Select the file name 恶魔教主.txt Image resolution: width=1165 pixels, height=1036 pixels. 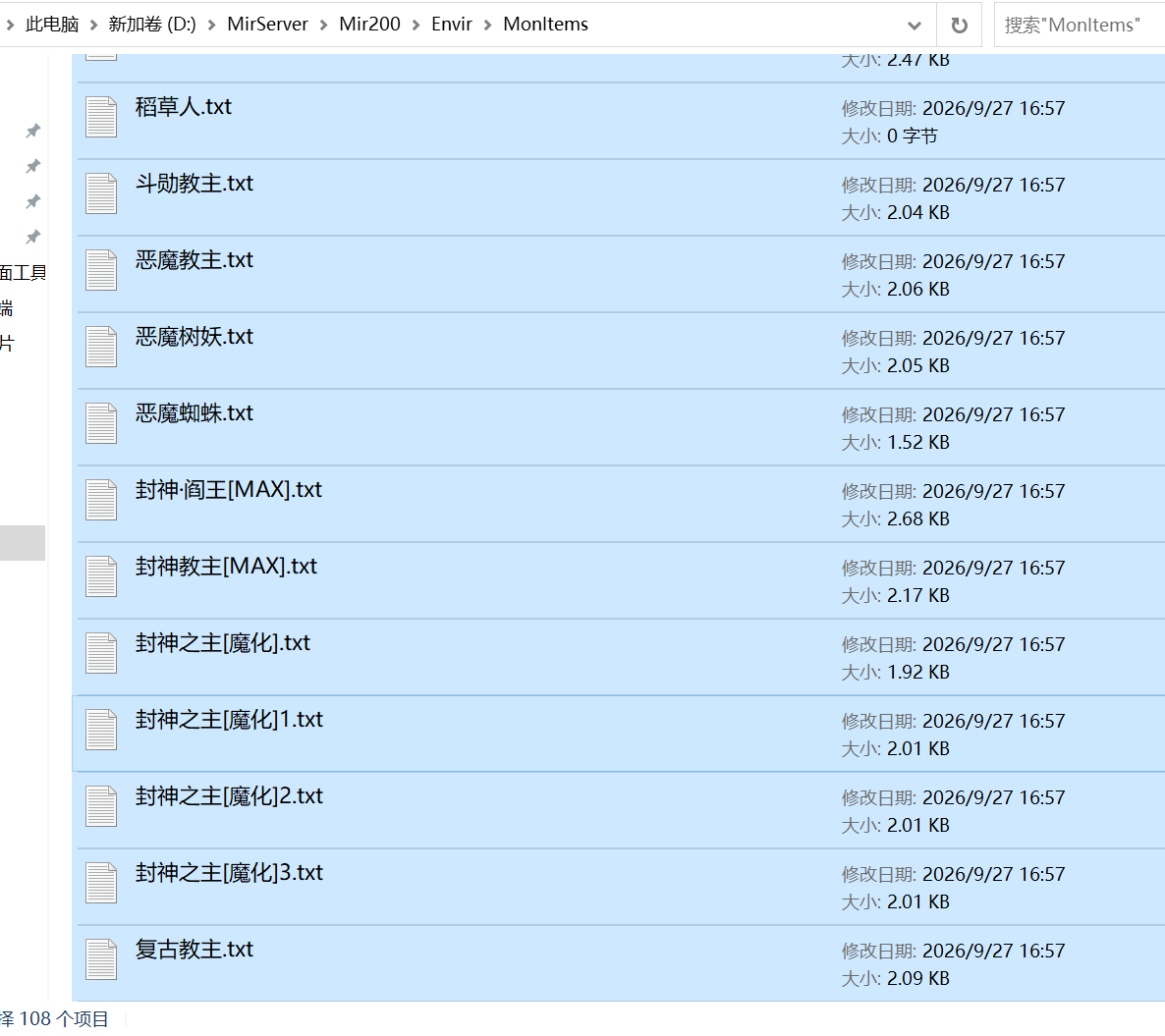pyautogui.click(x=194, y=260)
